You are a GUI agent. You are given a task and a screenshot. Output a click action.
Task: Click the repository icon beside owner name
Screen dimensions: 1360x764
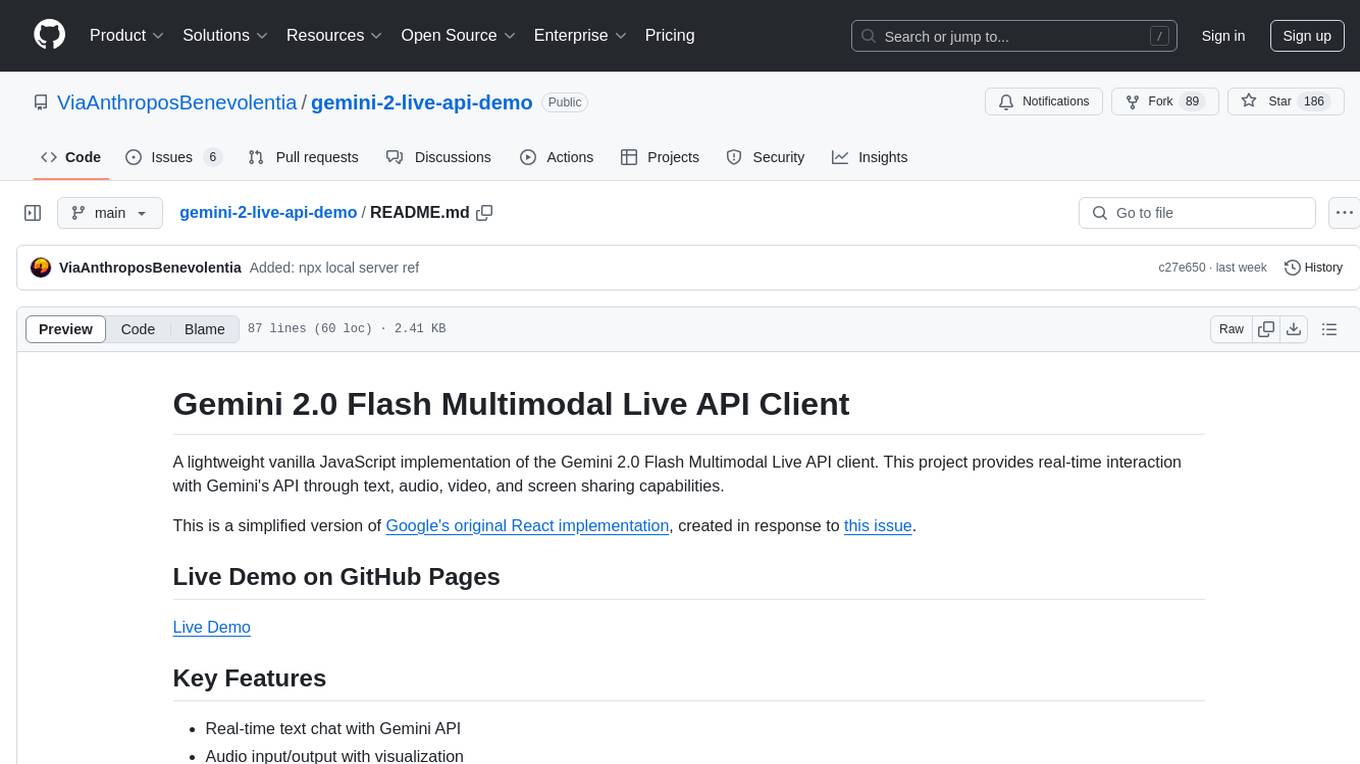(41, 102)
